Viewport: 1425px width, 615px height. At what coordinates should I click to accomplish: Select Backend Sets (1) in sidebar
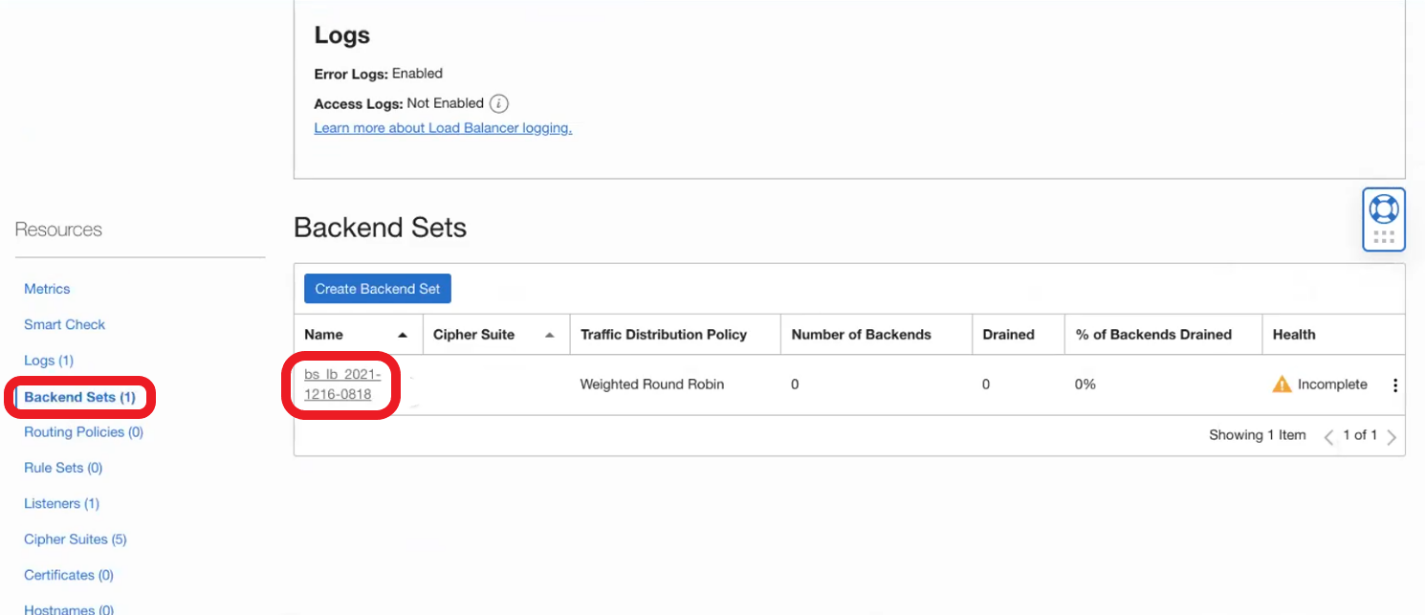tap(80, 397)
